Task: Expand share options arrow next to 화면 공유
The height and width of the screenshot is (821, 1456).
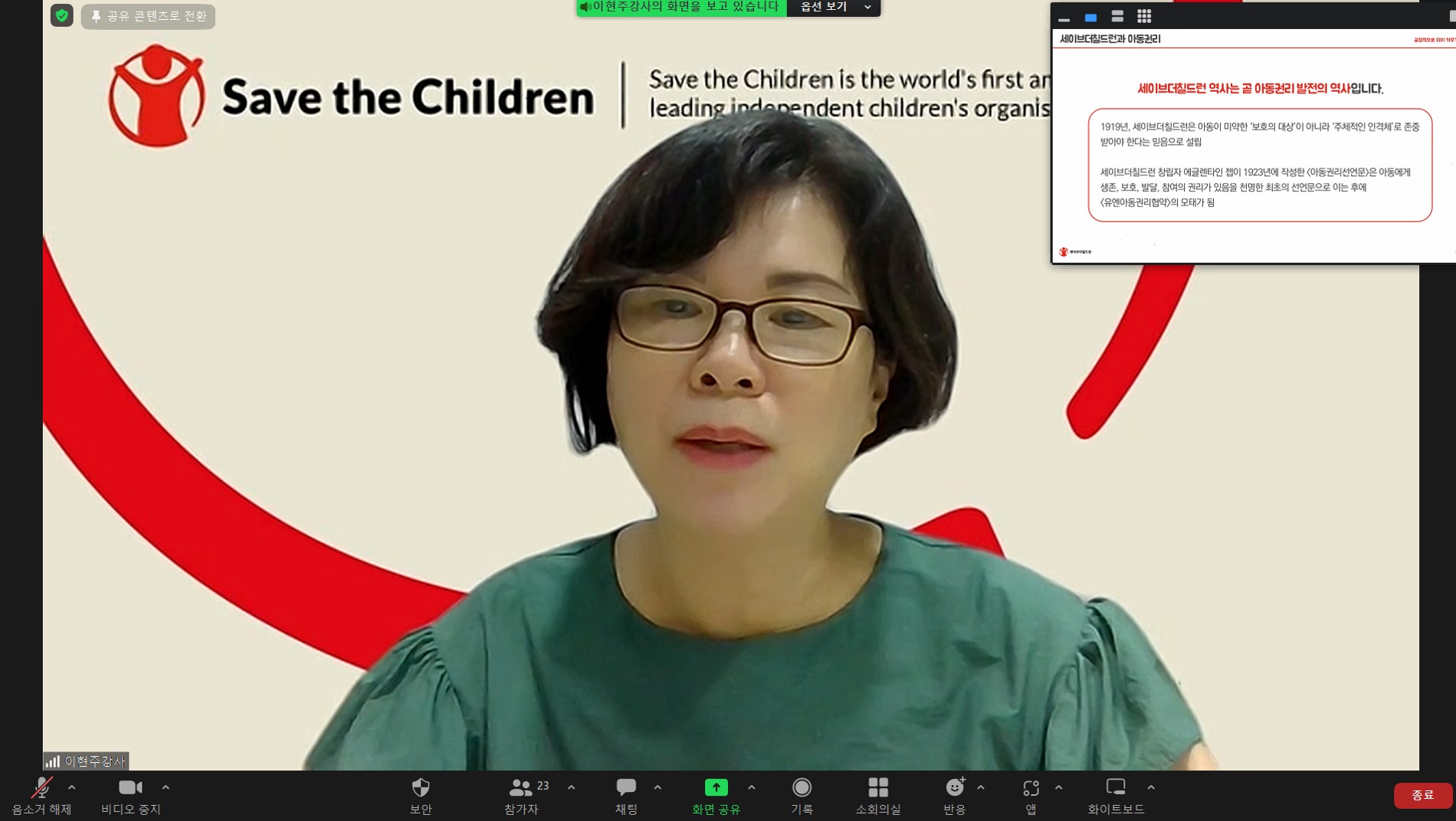Action: 752,787
